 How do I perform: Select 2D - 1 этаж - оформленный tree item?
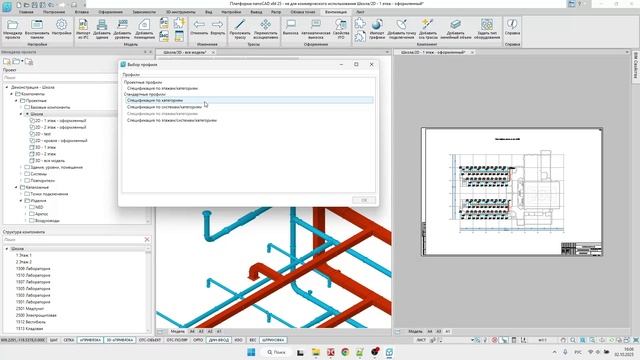[60, 121]
